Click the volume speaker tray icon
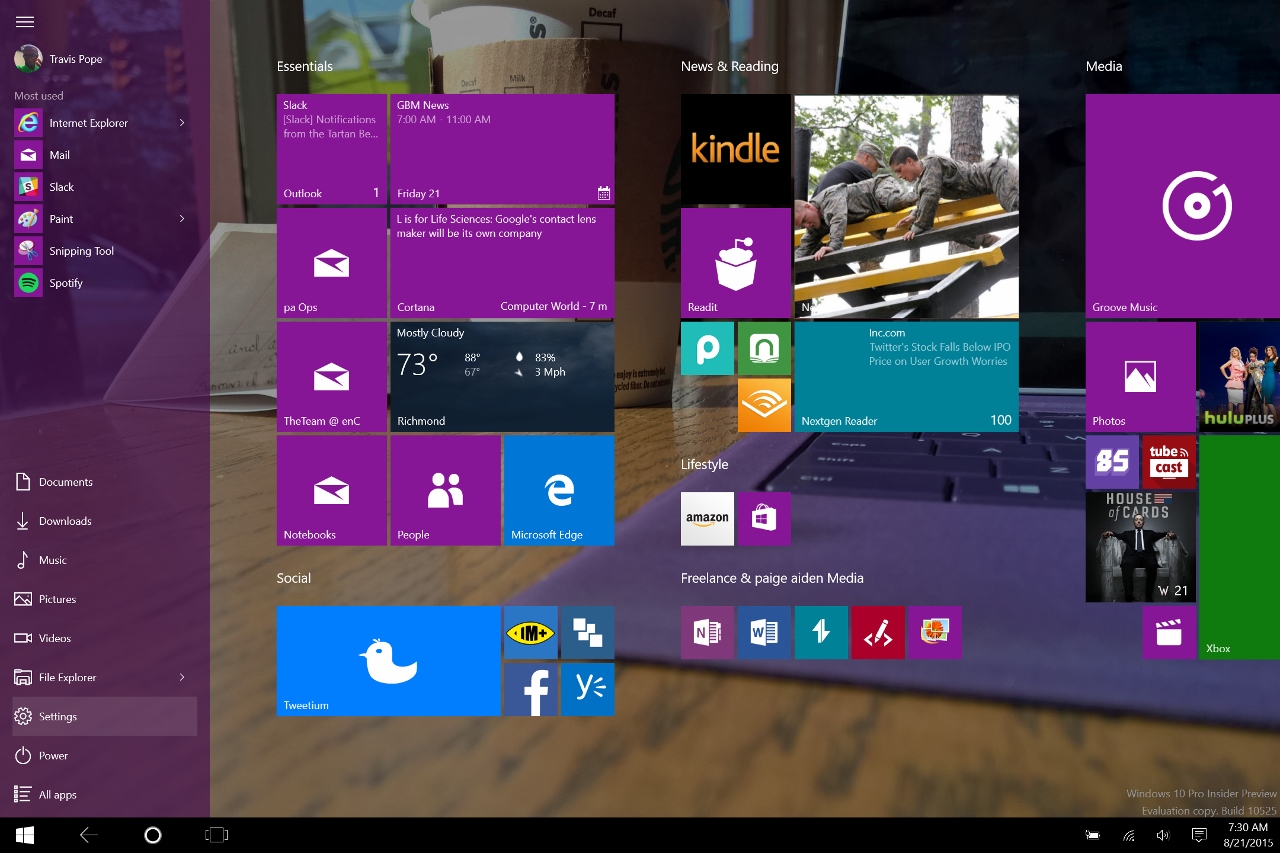 [1163, 835]
